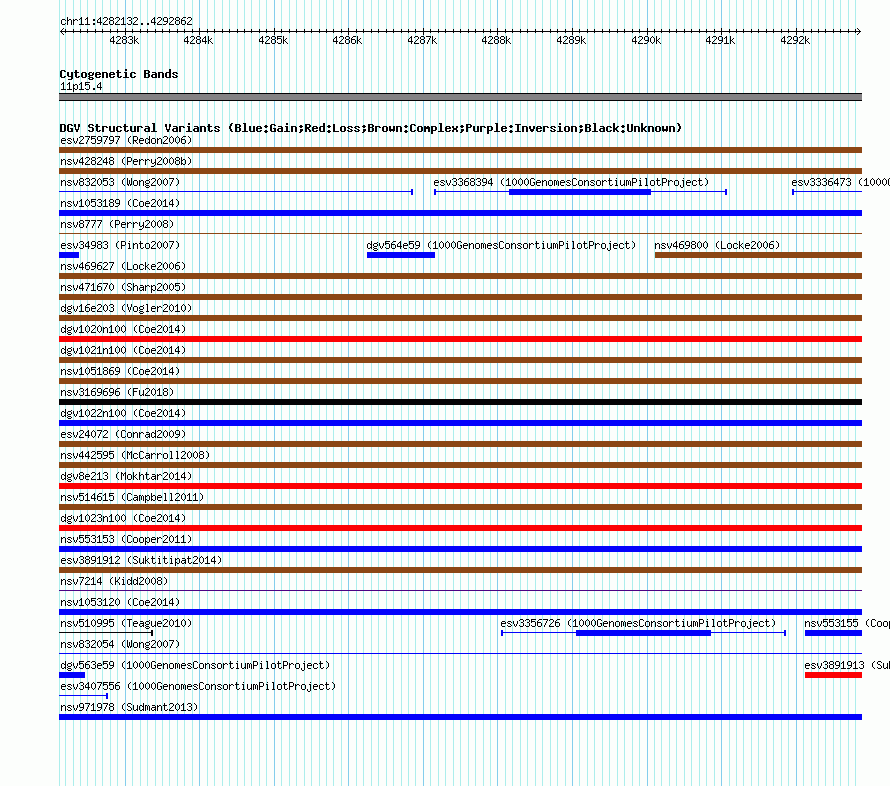Open nsv471670 (Sharp2005) variant label
This screenshot has width=890, height=786.
[x=123, y=287]
